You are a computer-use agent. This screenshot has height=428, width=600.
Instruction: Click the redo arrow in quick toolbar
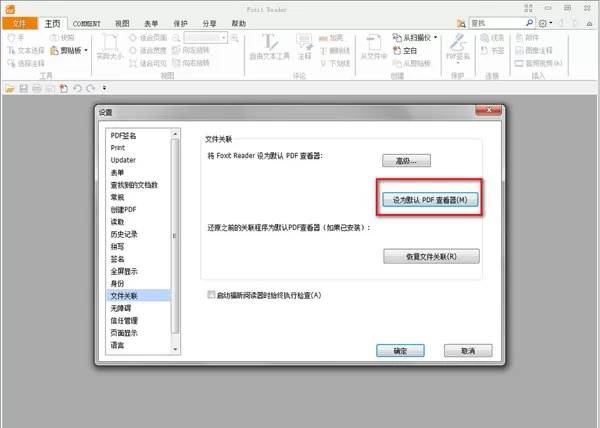point(91,89)
